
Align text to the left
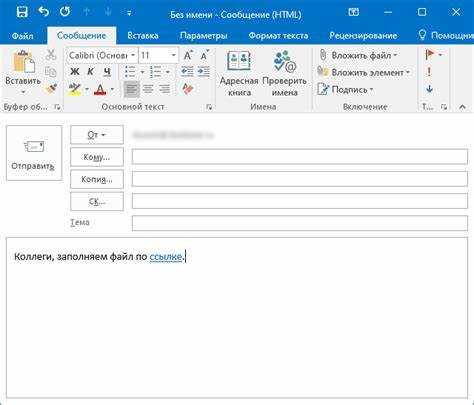[132, 89]
